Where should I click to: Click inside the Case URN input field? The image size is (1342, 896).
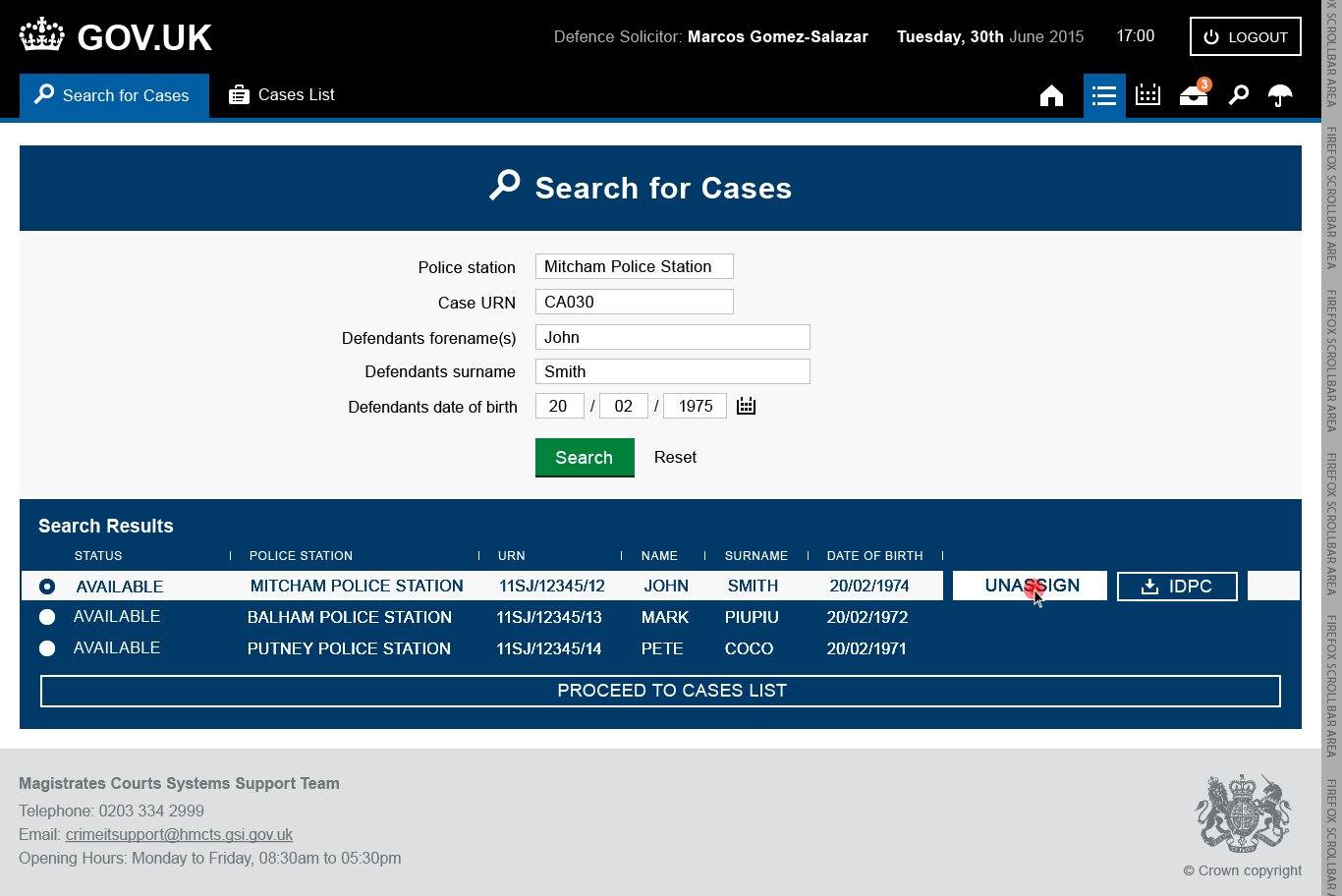pyautogui.click(x=634, y=302)
